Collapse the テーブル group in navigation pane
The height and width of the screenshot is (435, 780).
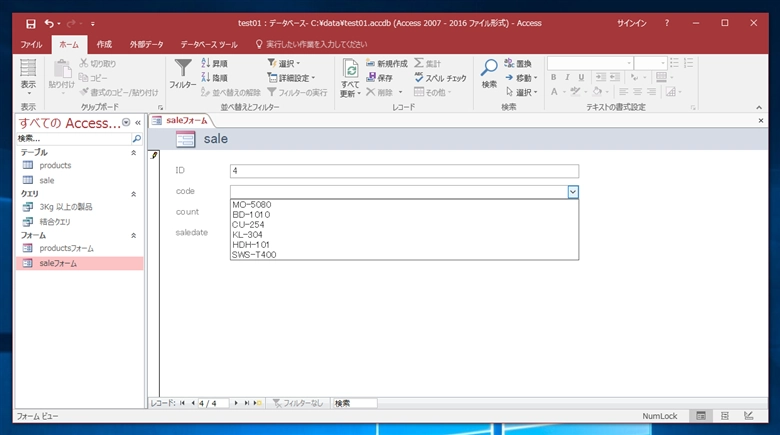point(133,153)
